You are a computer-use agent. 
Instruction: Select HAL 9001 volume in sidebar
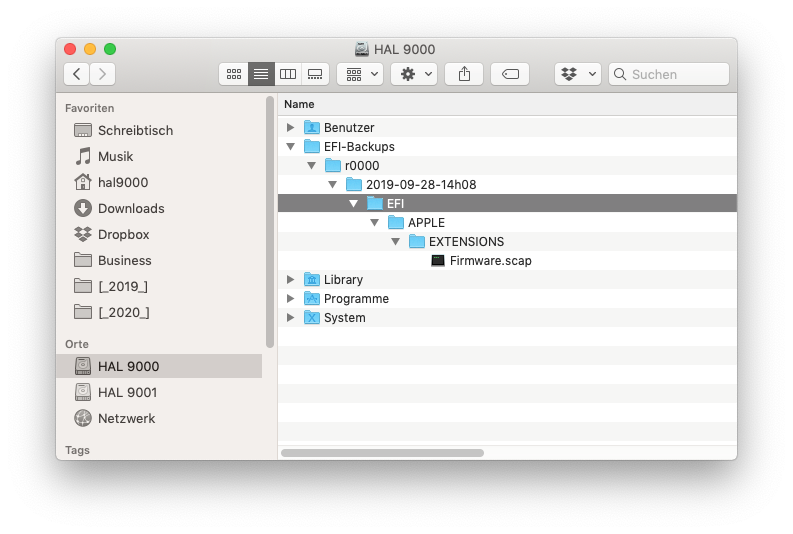[160, 392]
